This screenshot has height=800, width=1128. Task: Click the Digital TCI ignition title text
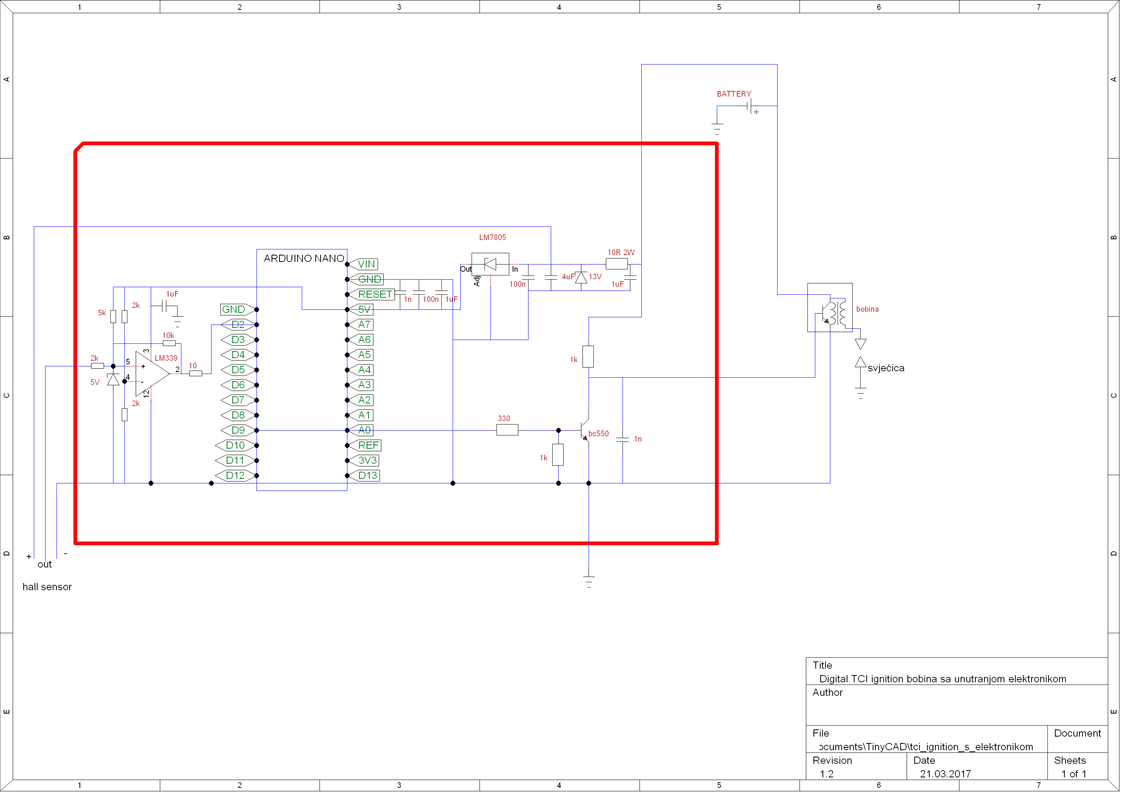pos(942,678)
